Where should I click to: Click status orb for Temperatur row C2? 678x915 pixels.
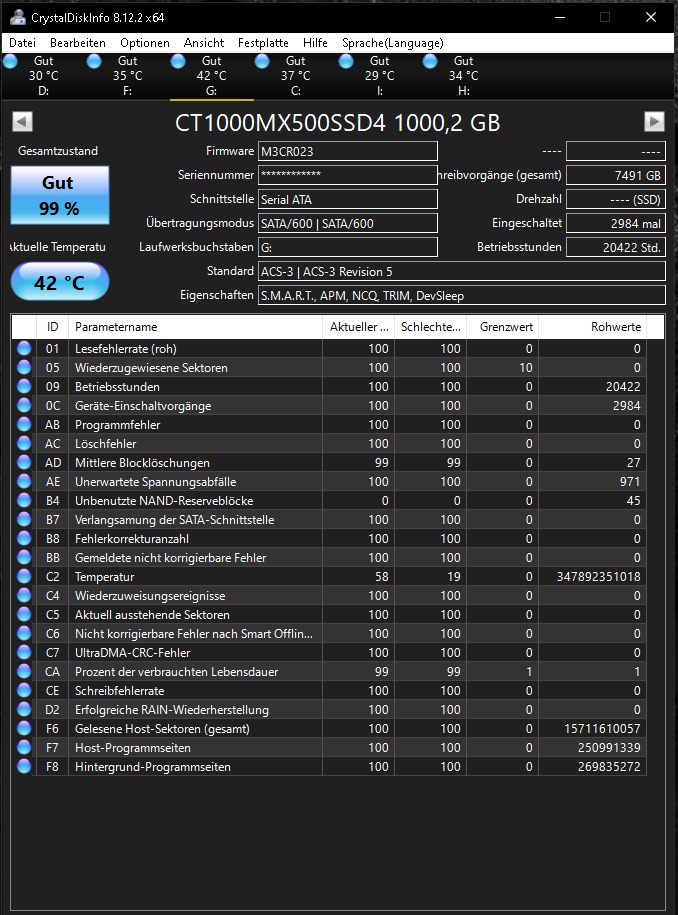(x=24, y=577)
